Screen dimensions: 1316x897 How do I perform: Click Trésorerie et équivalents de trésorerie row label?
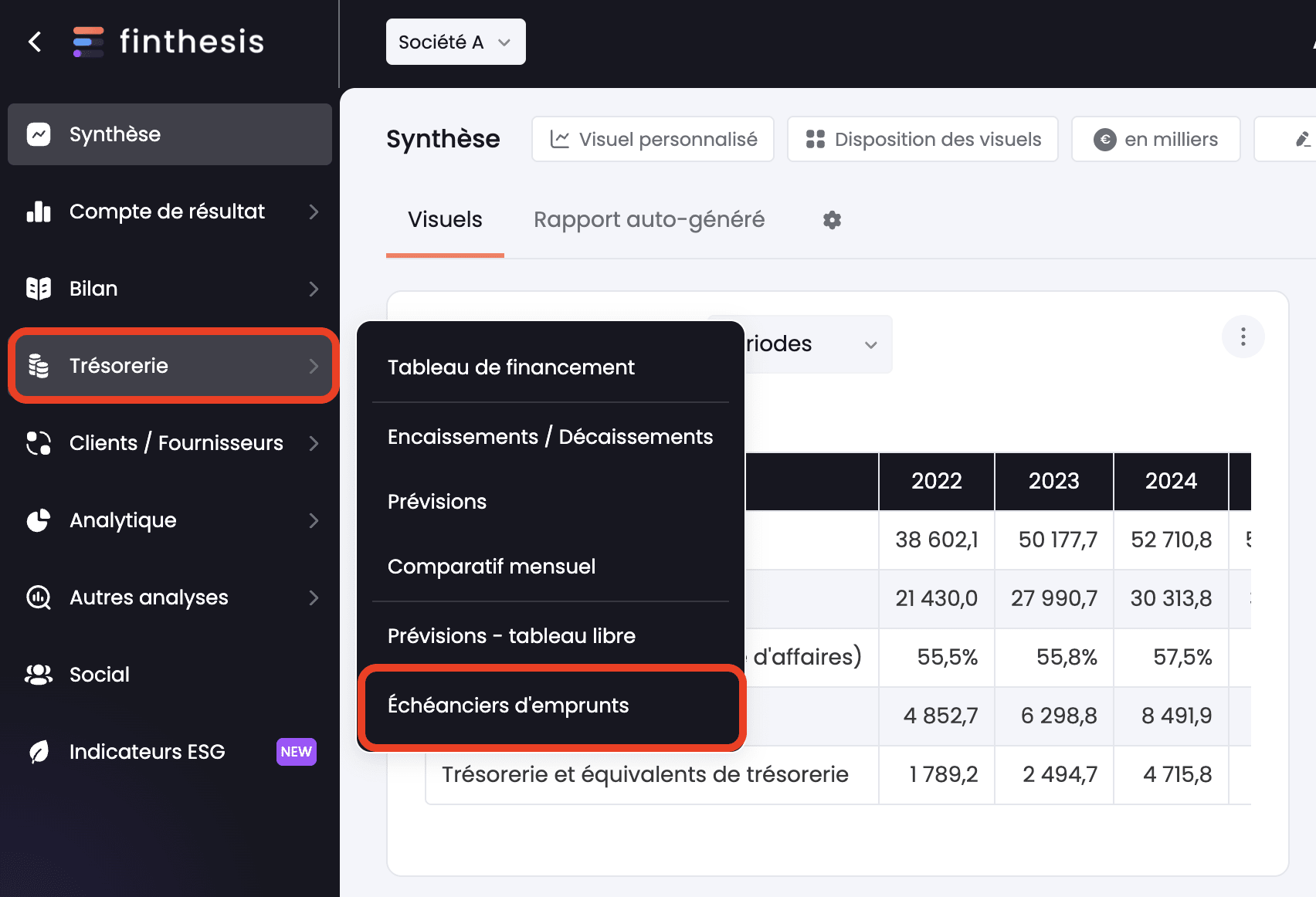tap(645, 774)
